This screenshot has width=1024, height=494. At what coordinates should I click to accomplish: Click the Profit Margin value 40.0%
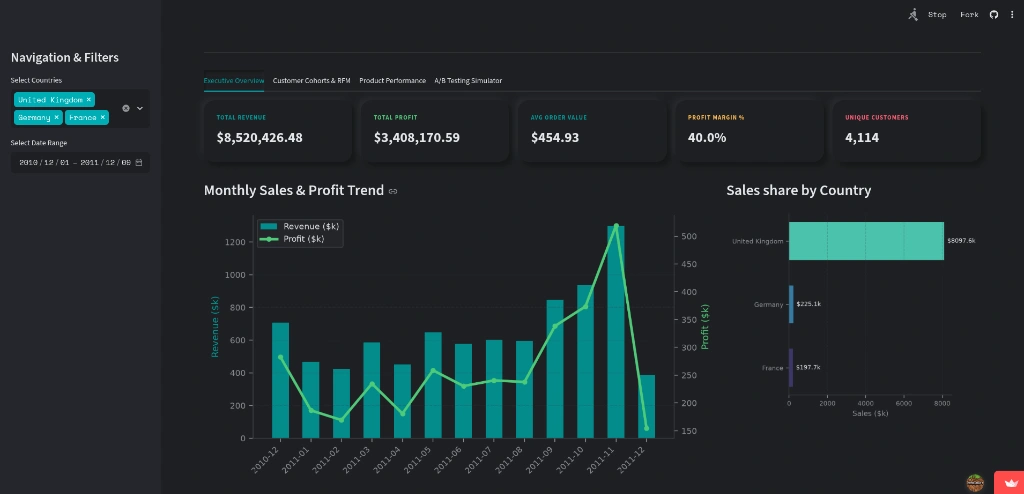[x=707, y=138]
